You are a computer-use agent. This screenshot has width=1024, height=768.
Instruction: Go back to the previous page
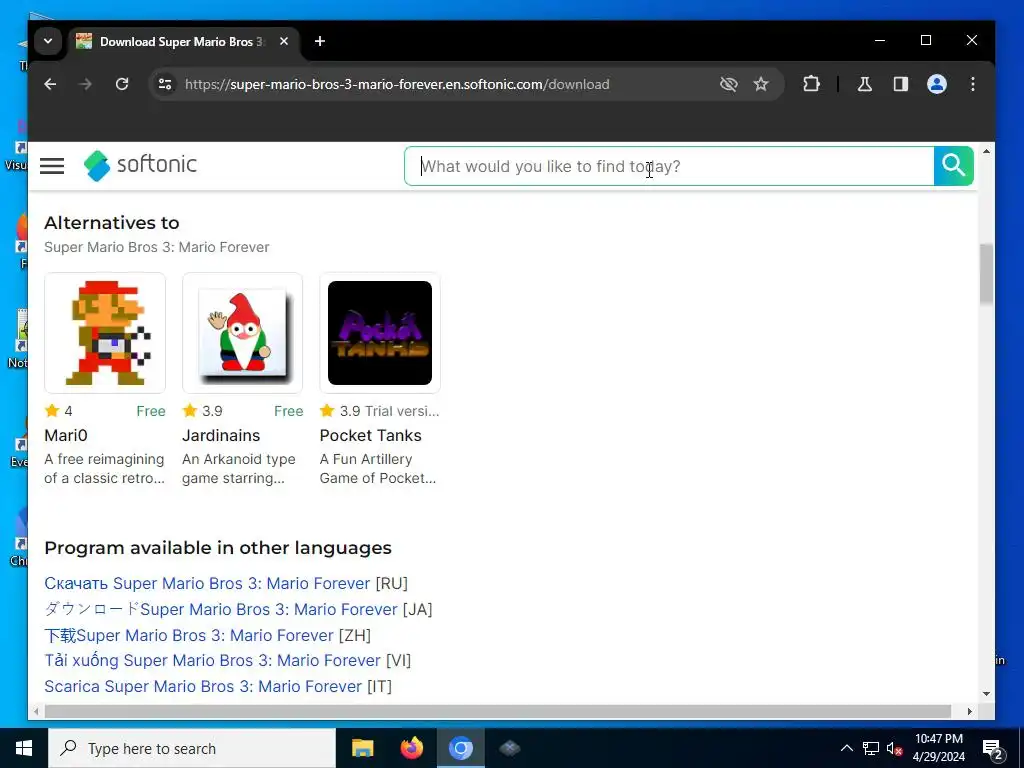[x=50, y=84]
